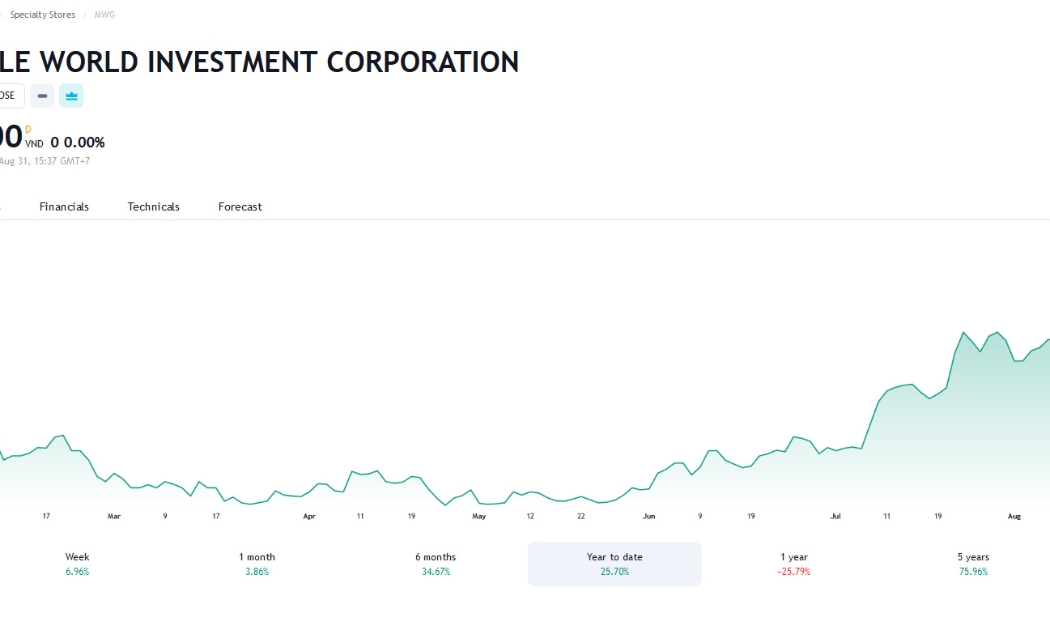Click the VND currency label
The image size is (1050, 630).
coord(34,144)
